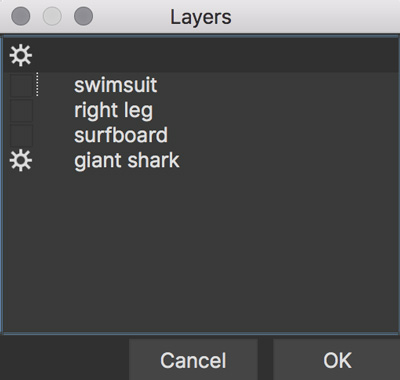This screenshot has height=380, width=400.
Task: Highlight the giant shark layer name
Action: [127, 160]
